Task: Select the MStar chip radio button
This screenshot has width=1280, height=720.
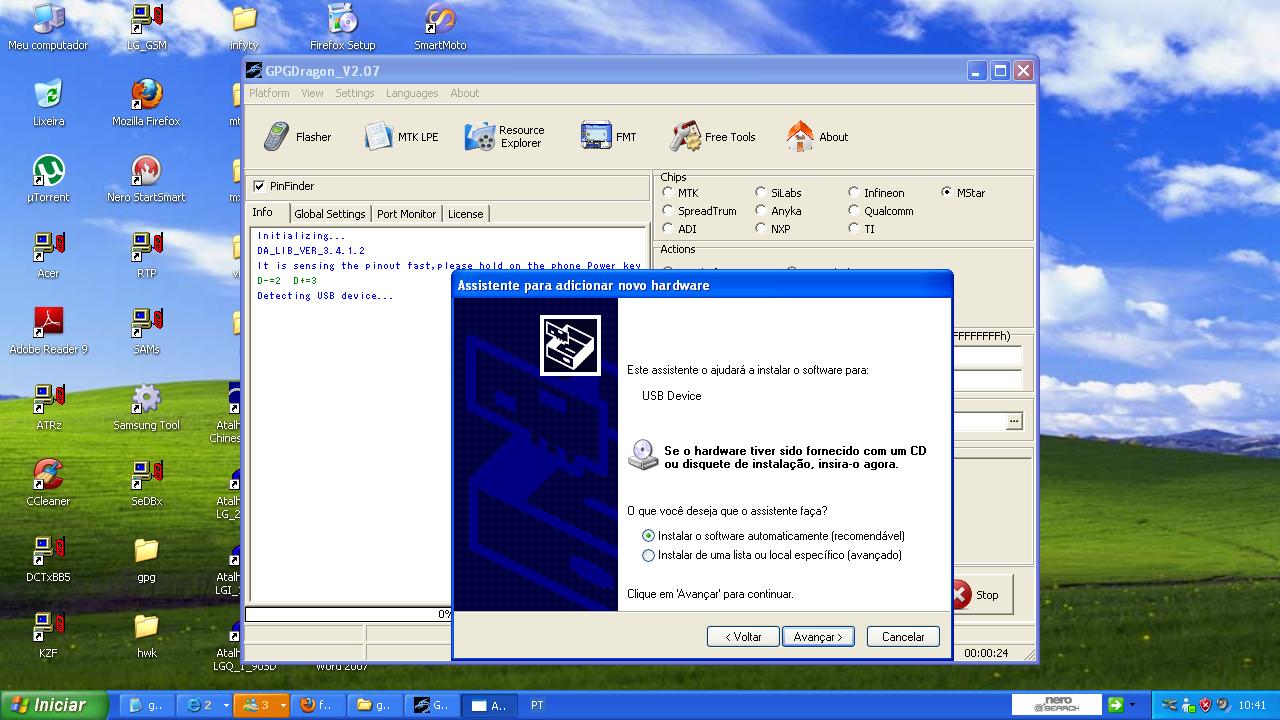Action: tap(947, 192)
